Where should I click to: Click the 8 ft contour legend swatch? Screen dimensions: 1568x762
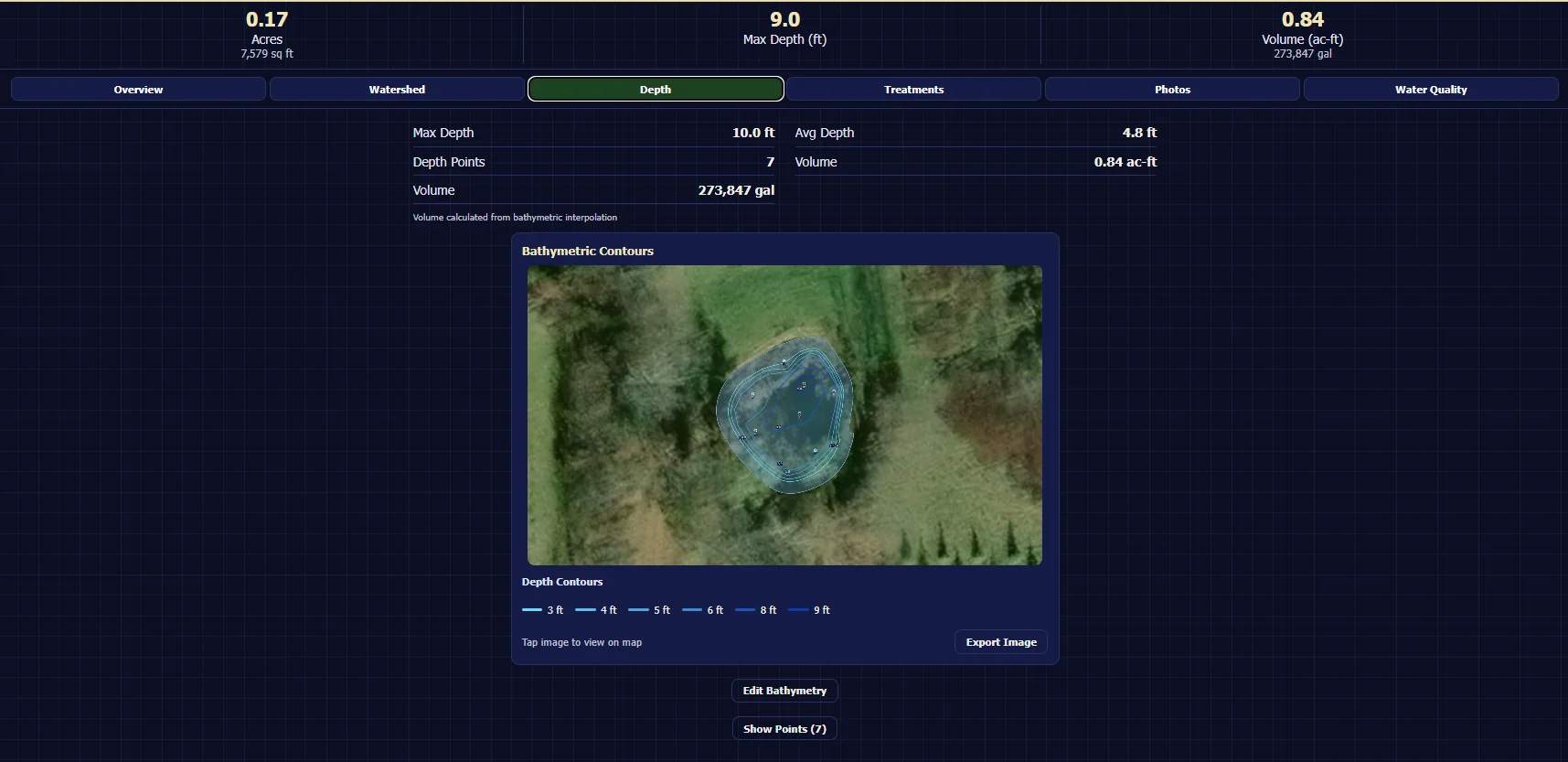click(x=745, y=610)
